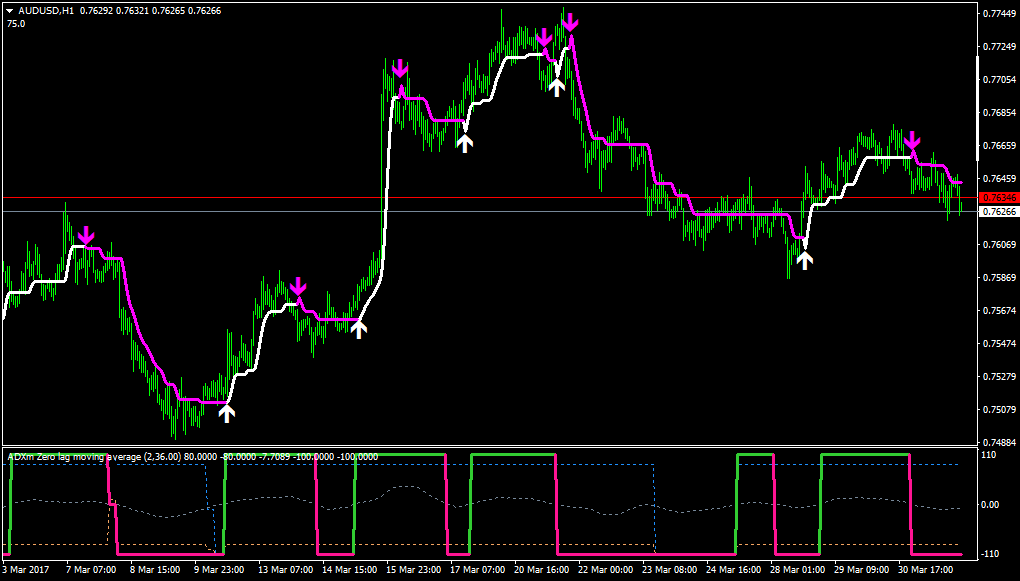The width and height of the screenshot is (1020, 581).
Task: Click the 0.76659 price scale value
Action: pyautogui.click(x=1000, y=146)
